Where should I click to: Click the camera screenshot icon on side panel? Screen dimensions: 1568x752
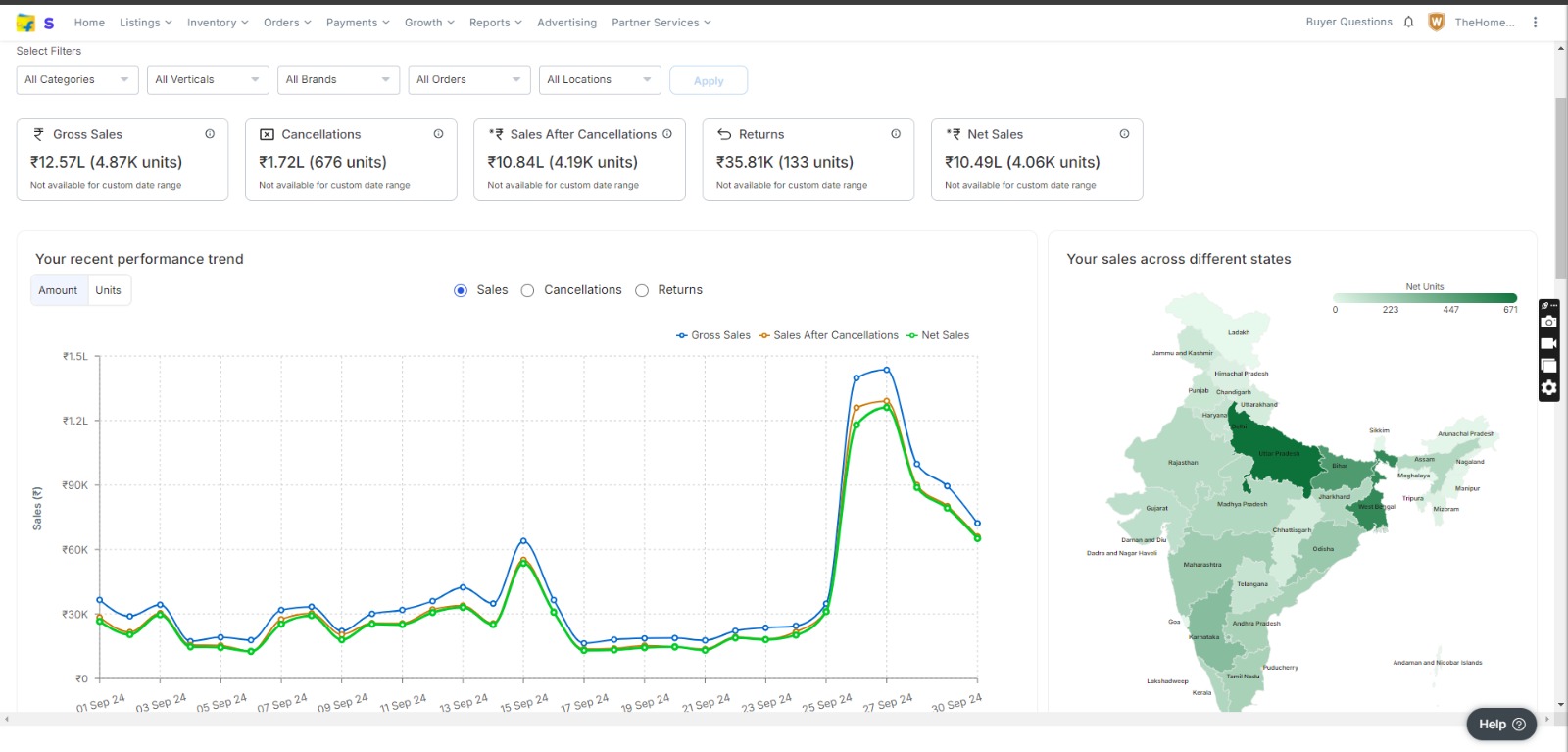(1548, 323)
